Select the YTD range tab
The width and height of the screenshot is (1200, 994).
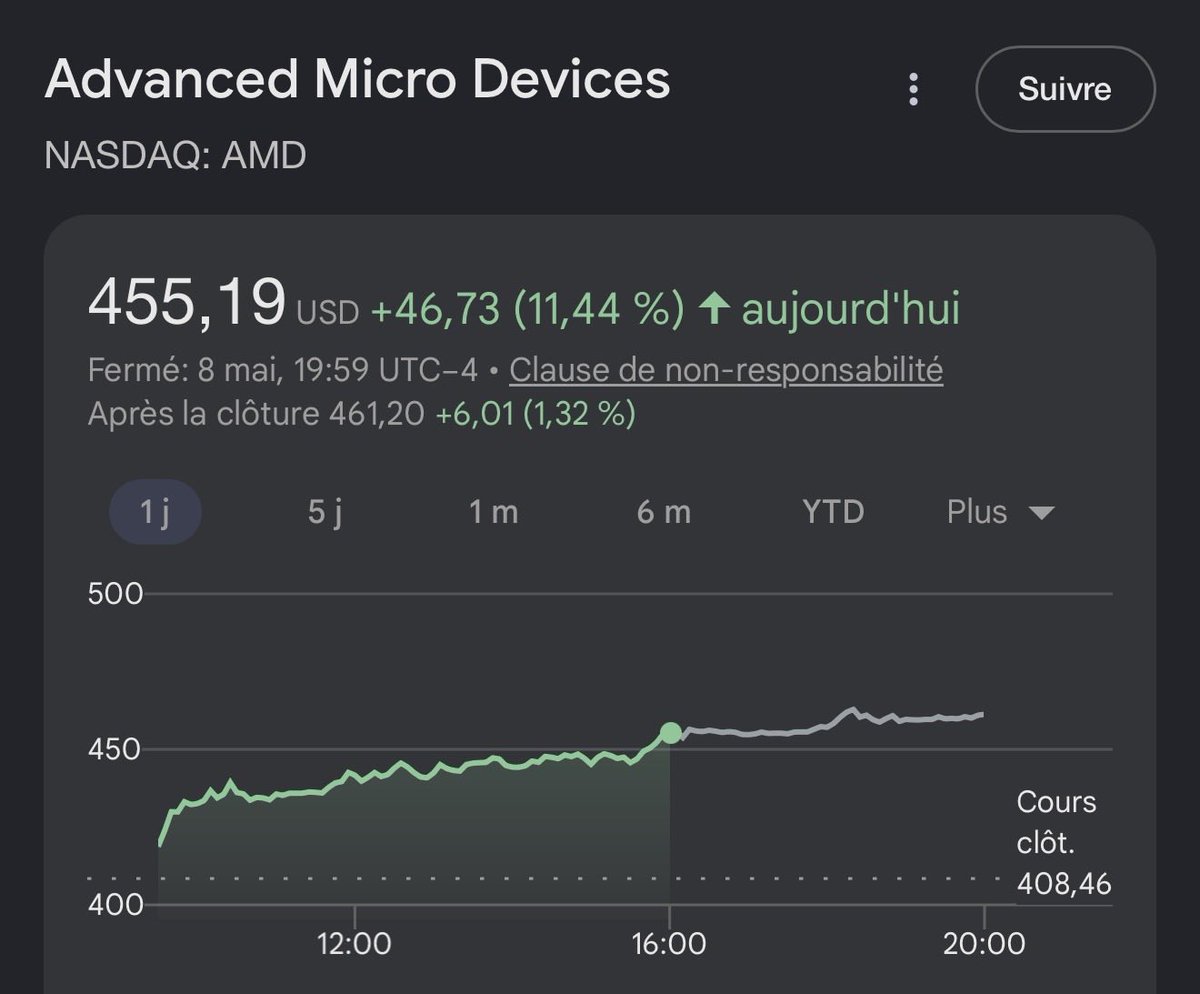[x=833, y=512]
